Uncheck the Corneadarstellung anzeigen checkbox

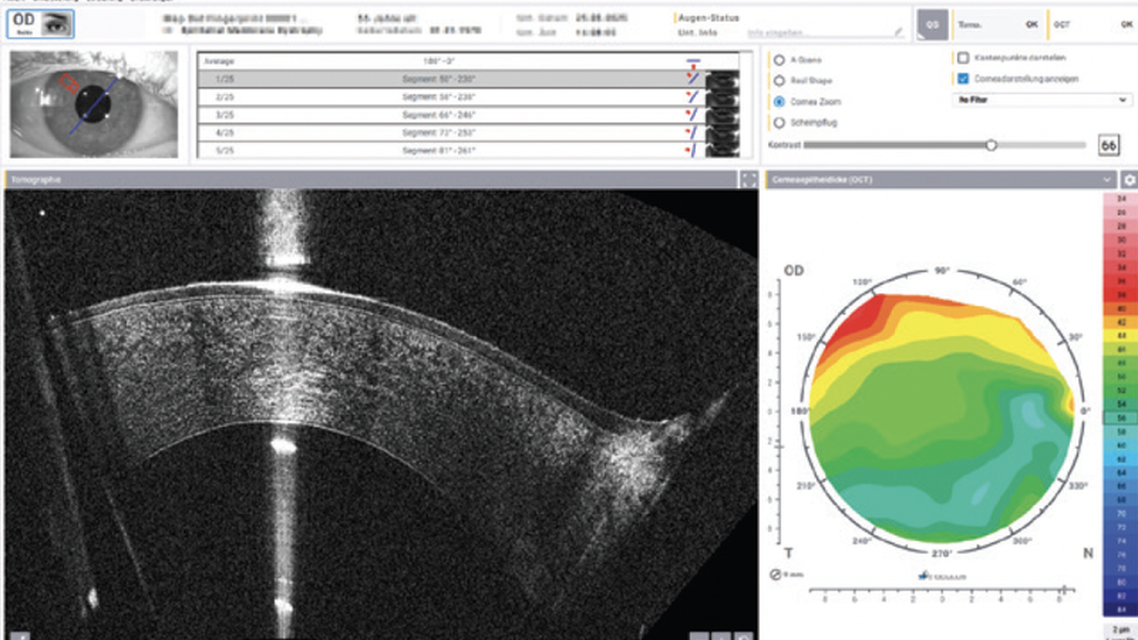[x=963, y=78]
